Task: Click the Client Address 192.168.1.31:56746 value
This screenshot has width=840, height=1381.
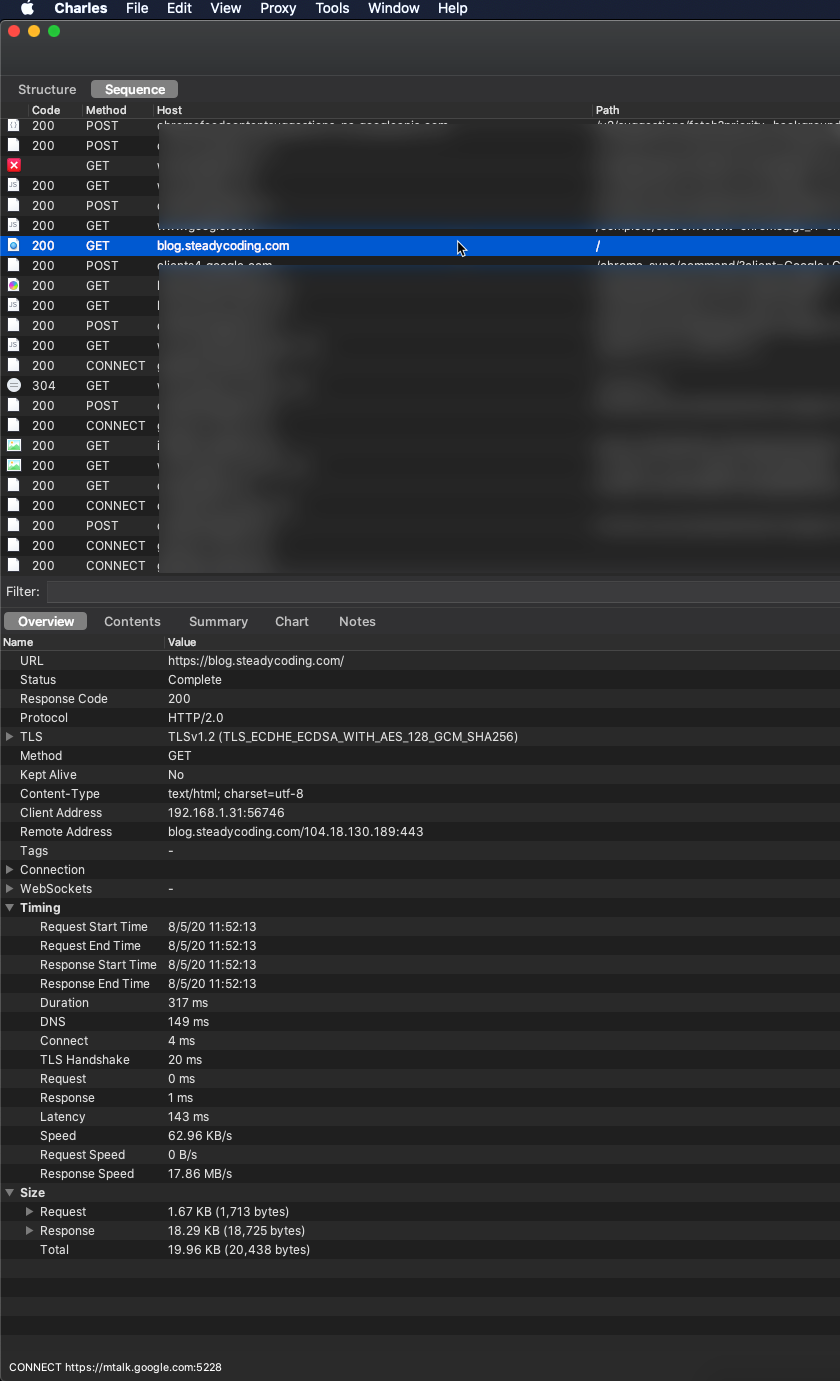Action: click(x=226, y=813)
